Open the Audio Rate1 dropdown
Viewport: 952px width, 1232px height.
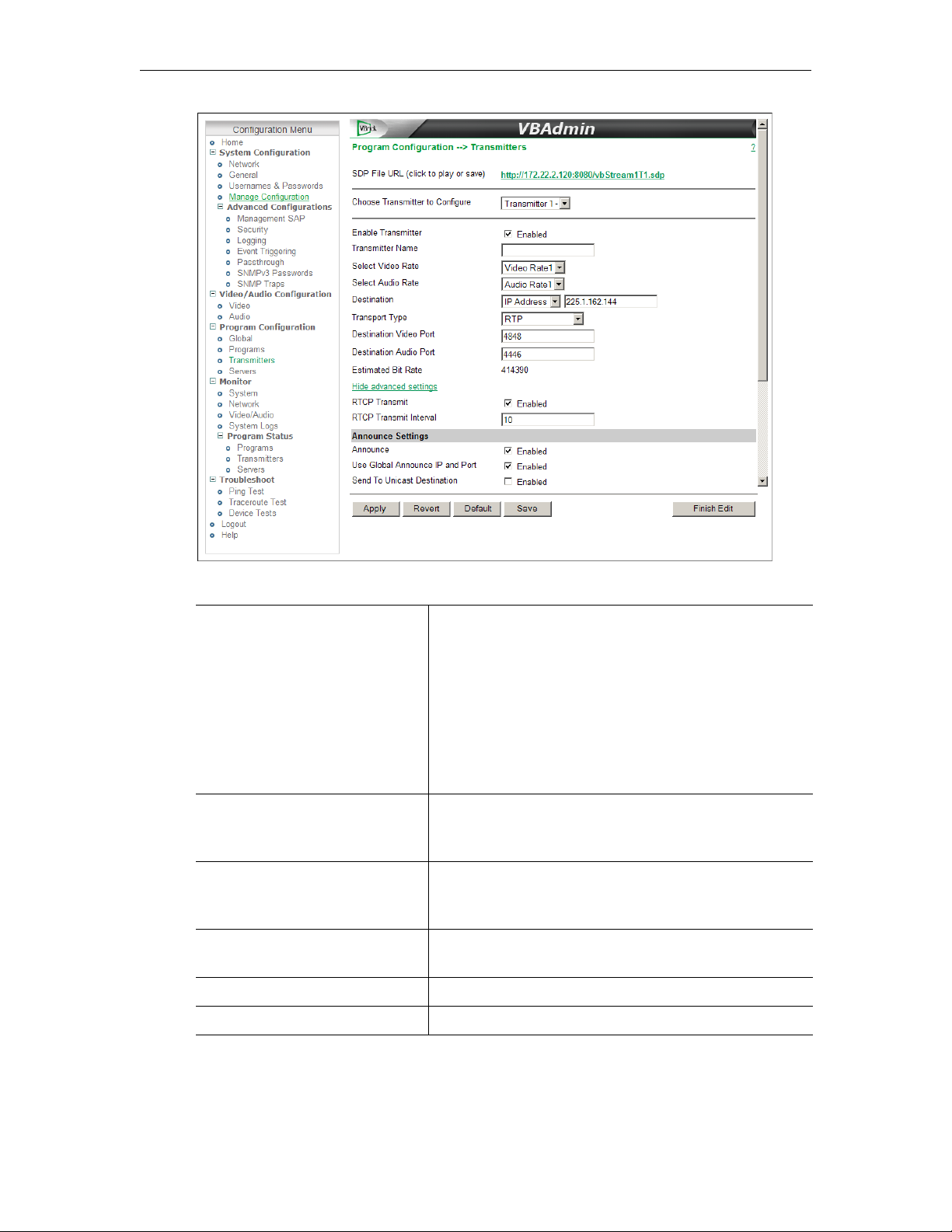click(x=533, y=284)
